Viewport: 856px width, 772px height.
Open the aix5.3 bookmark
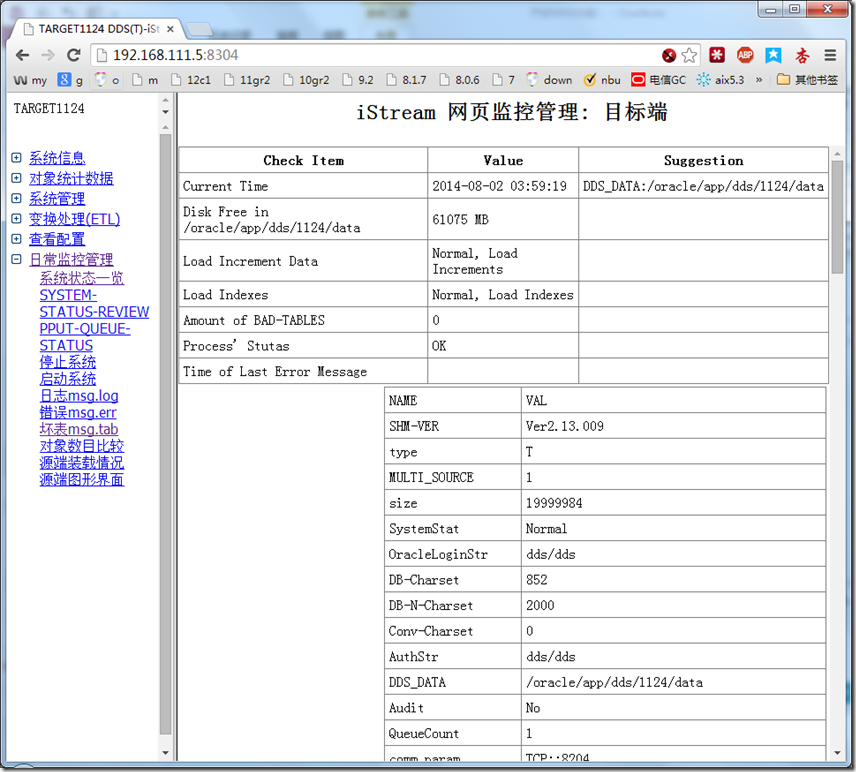721,80
